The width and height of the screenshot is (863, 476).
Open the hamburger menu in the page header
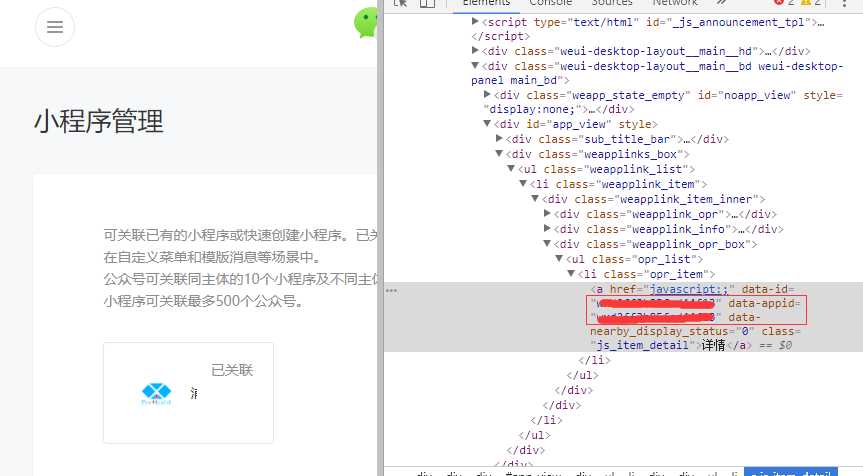(54, 27)
